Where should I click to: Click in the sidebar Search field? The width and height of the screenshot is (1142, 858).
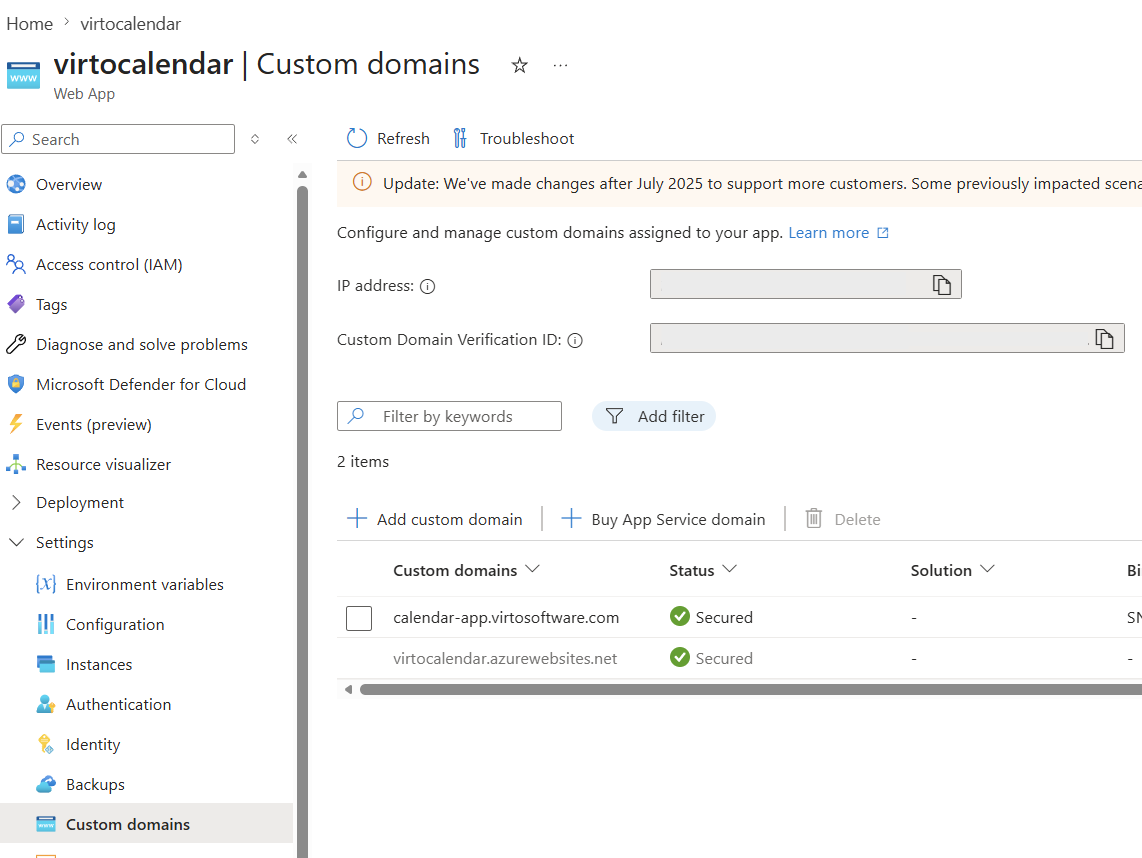(118, 139)
